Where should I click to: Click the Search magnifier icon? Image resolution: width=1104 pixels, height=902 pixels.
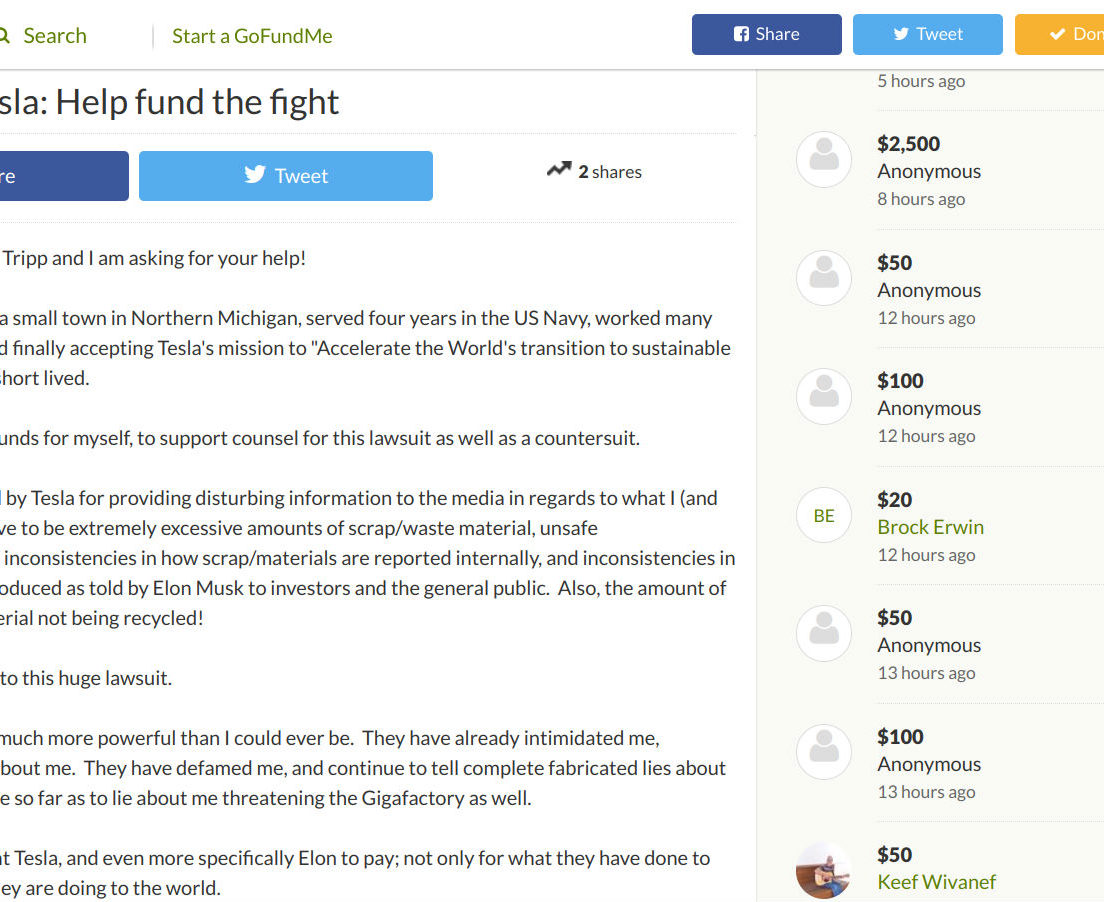[x=4, y=36]
